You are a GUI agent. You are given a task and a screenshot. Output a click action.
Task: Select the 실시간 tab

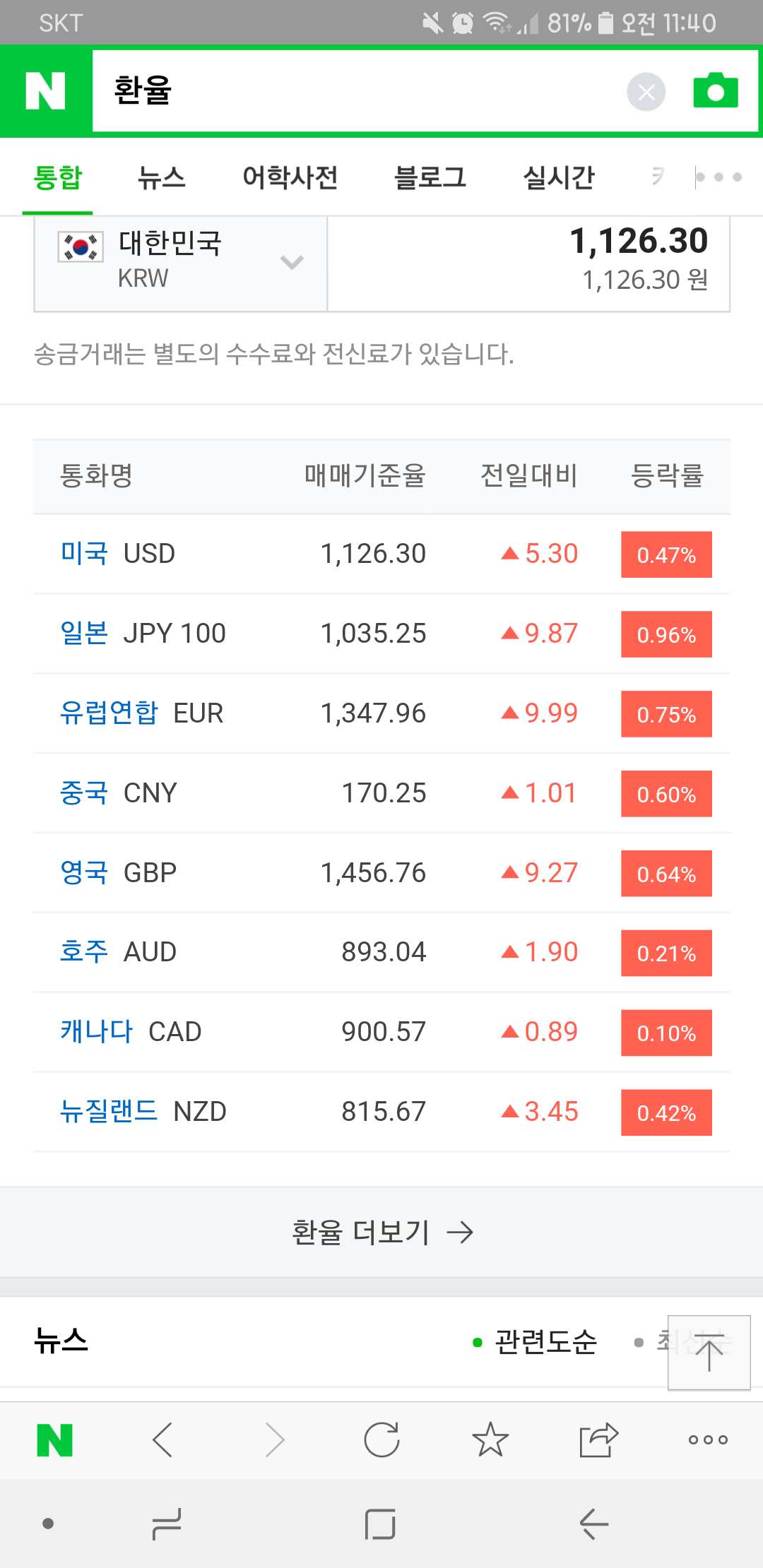558,177
